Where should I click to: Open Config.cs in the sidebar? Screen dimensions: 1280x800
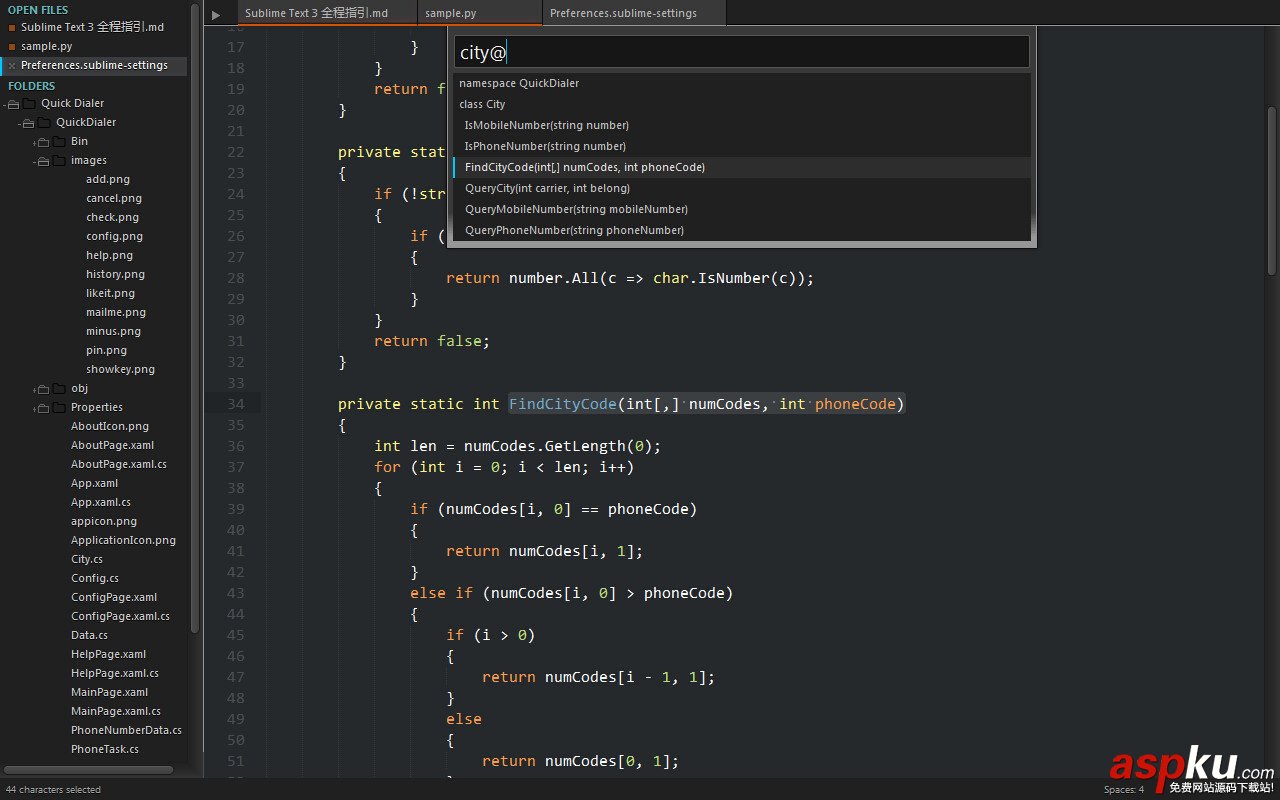(x=95, y=578)
